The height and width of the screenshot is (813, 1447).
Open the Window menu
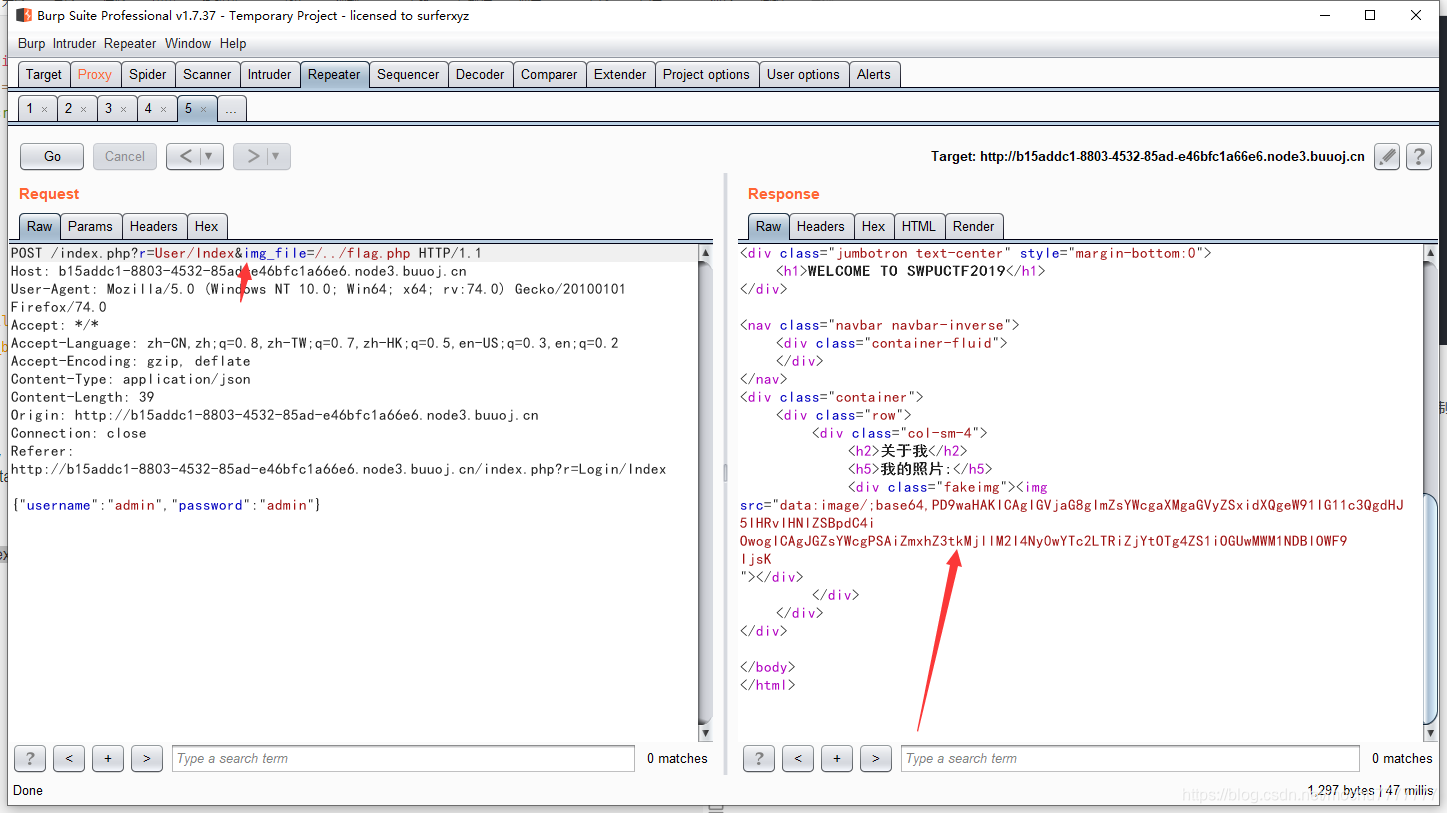pos(188,43)
